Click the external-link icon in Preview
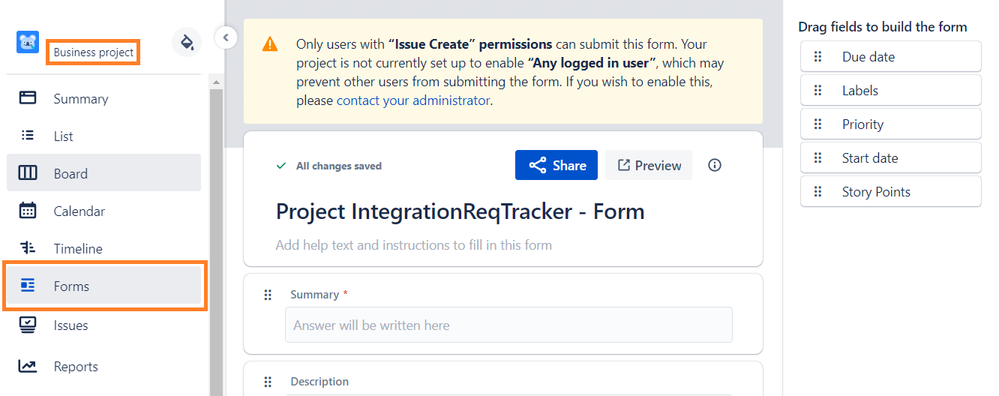This screenshot has height=396, width=999. [624, 166]
